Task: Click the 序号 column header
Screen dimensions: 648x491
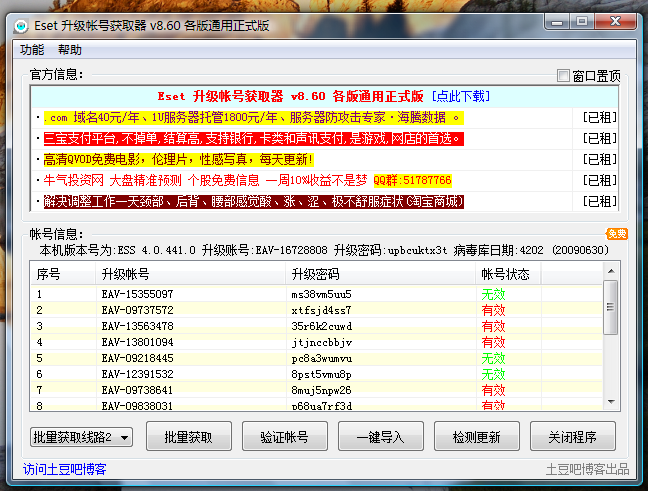Action: (x=63, y=274)
